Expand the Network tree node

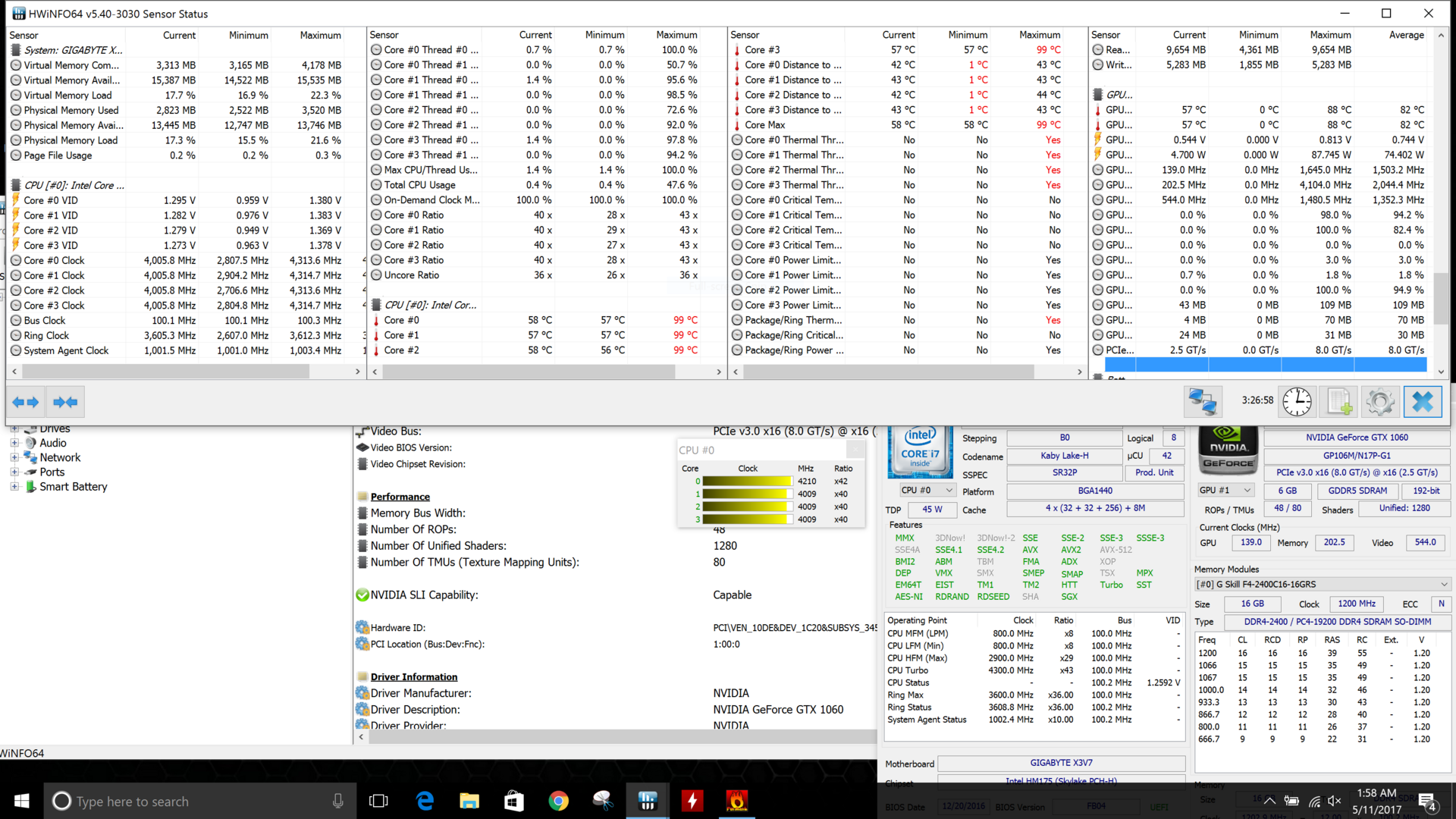(14, 457)
